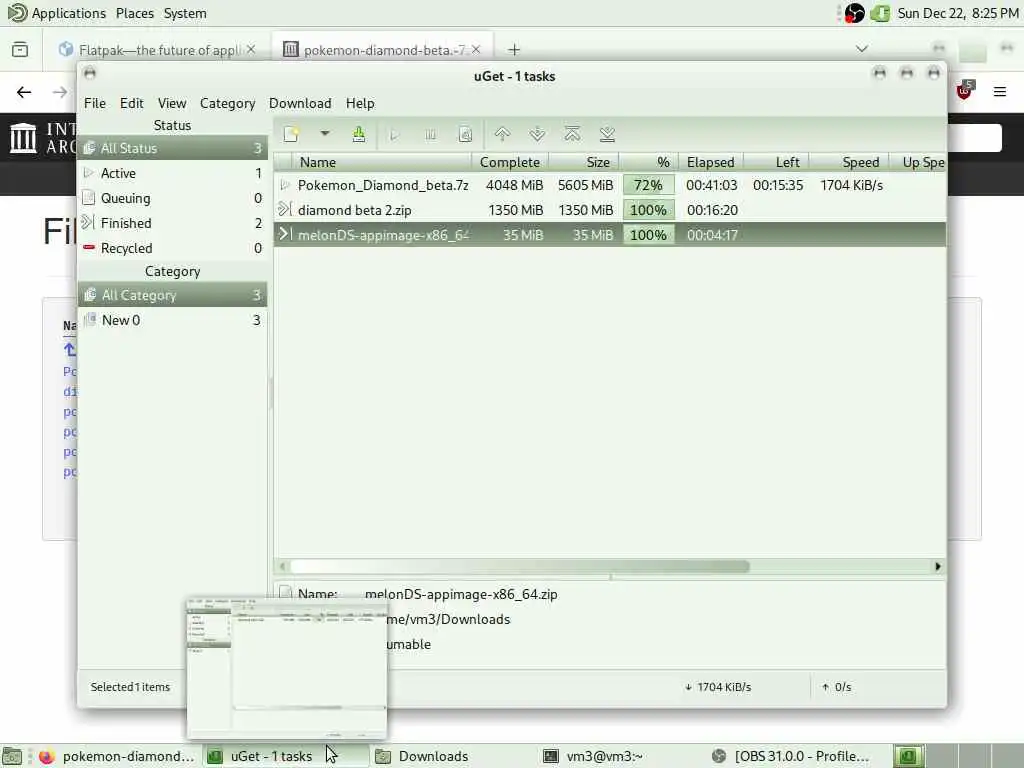1024x768 pixels.
Task: Open the Edit menu in uGet
Action: tap(131, 103)
